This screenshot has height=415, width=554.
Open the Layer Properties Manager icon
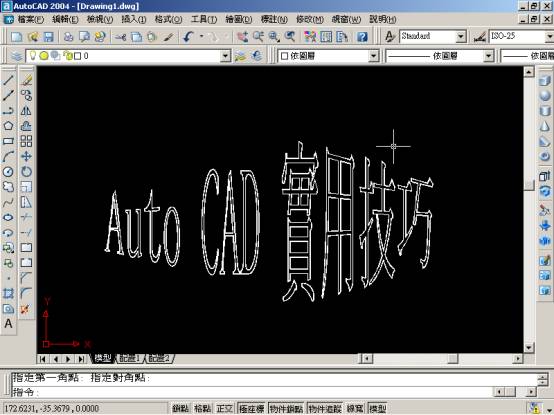pyautogui.click(x=16, y=56)
